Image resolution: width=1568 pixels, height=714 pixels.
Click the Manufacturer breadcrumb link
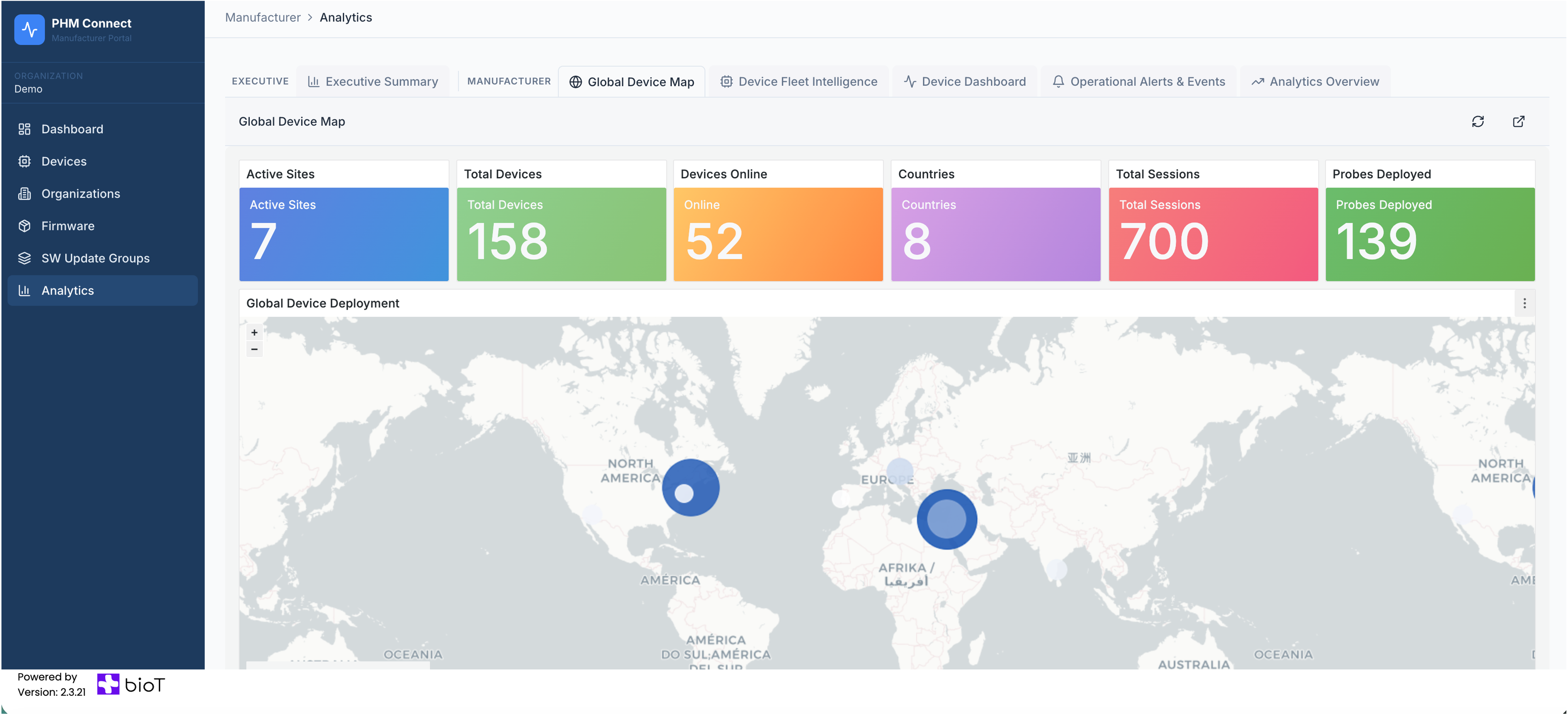(x=262, y=18)
